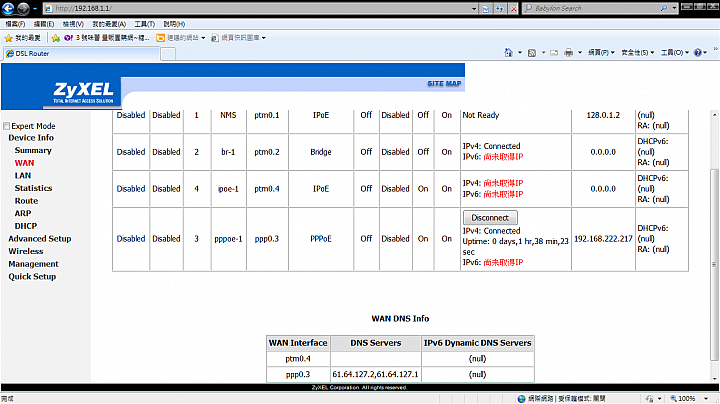
Task: Open the recent pages arrow beside Forward
Action: point(35,9)
